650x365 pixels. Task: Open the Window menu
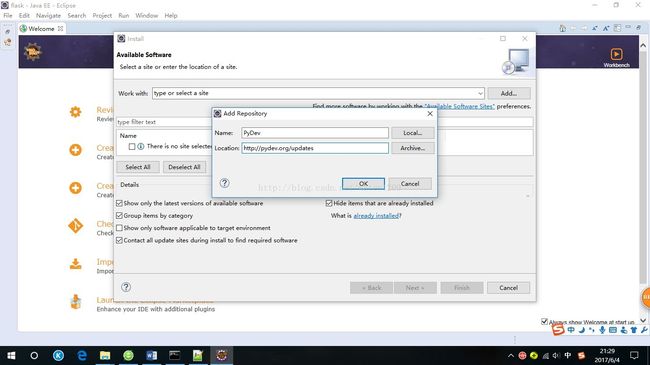[147, 15]
